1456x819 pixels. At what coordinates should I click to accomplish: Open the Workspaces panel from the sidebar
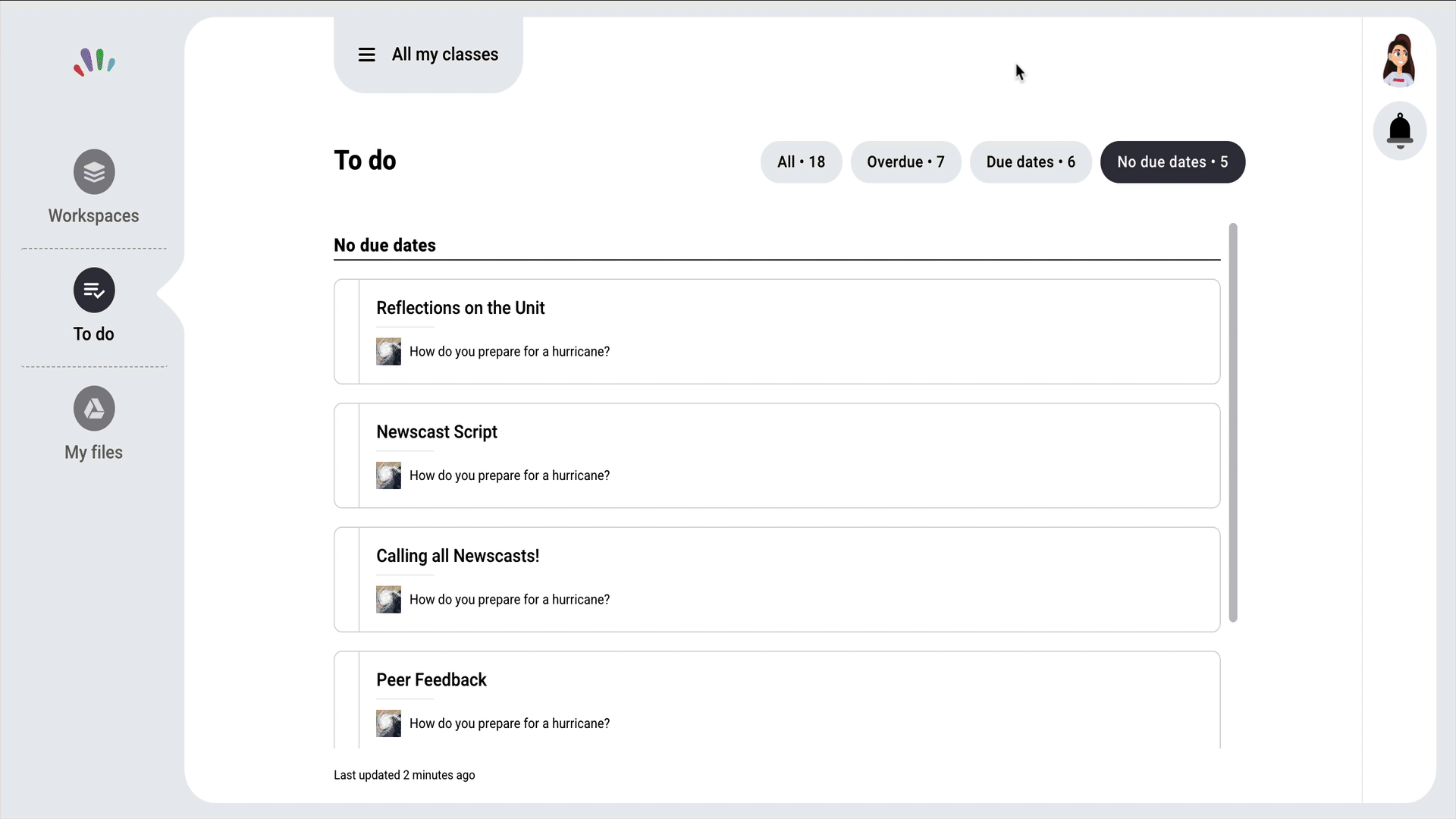[93, 171]
